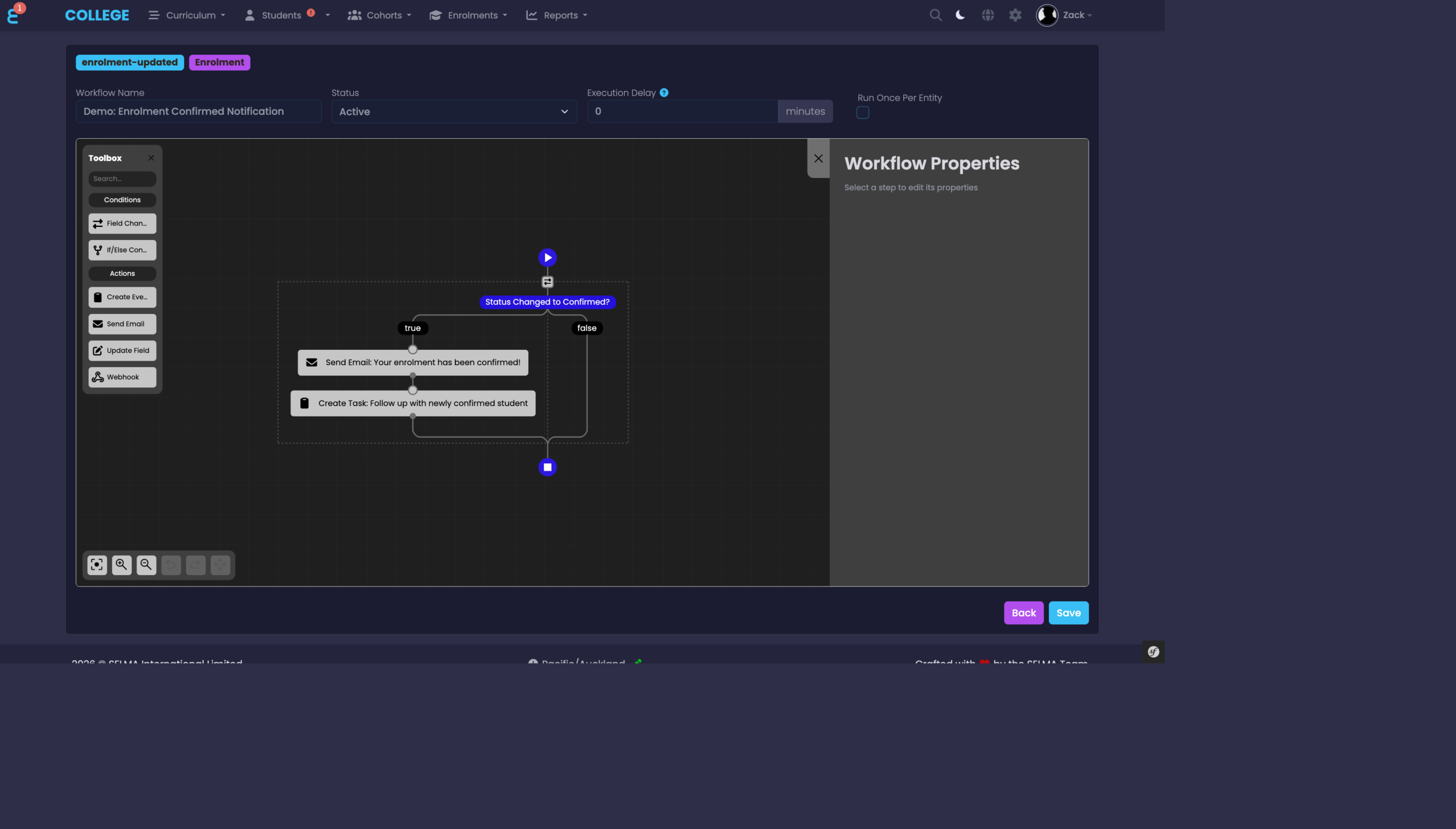
Task: Open the Enrolments menu
Action: pos(468,15)
